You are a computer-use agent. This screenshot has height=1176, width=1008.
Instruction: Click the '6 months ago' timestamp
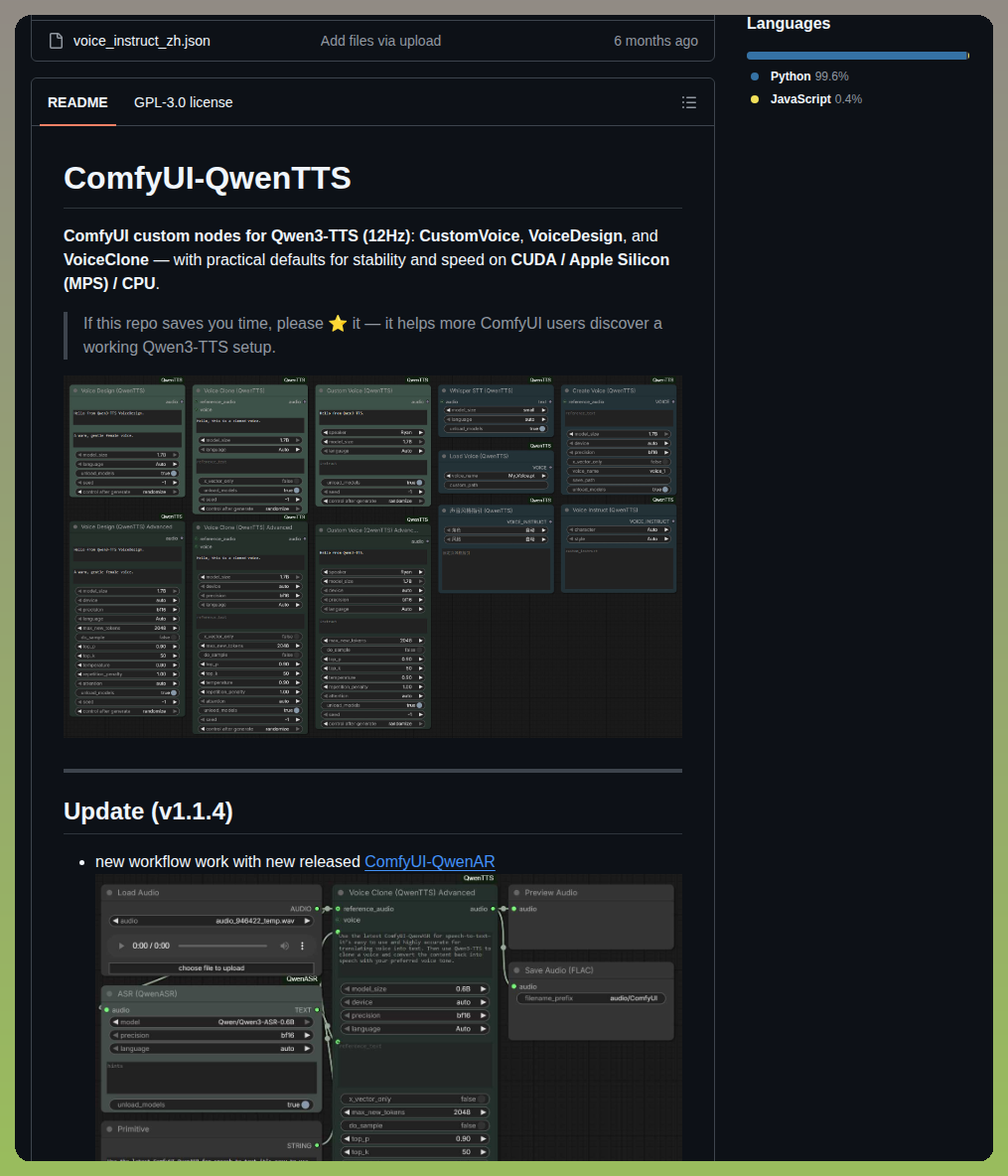pyautogui.click(x=655, y=41)
